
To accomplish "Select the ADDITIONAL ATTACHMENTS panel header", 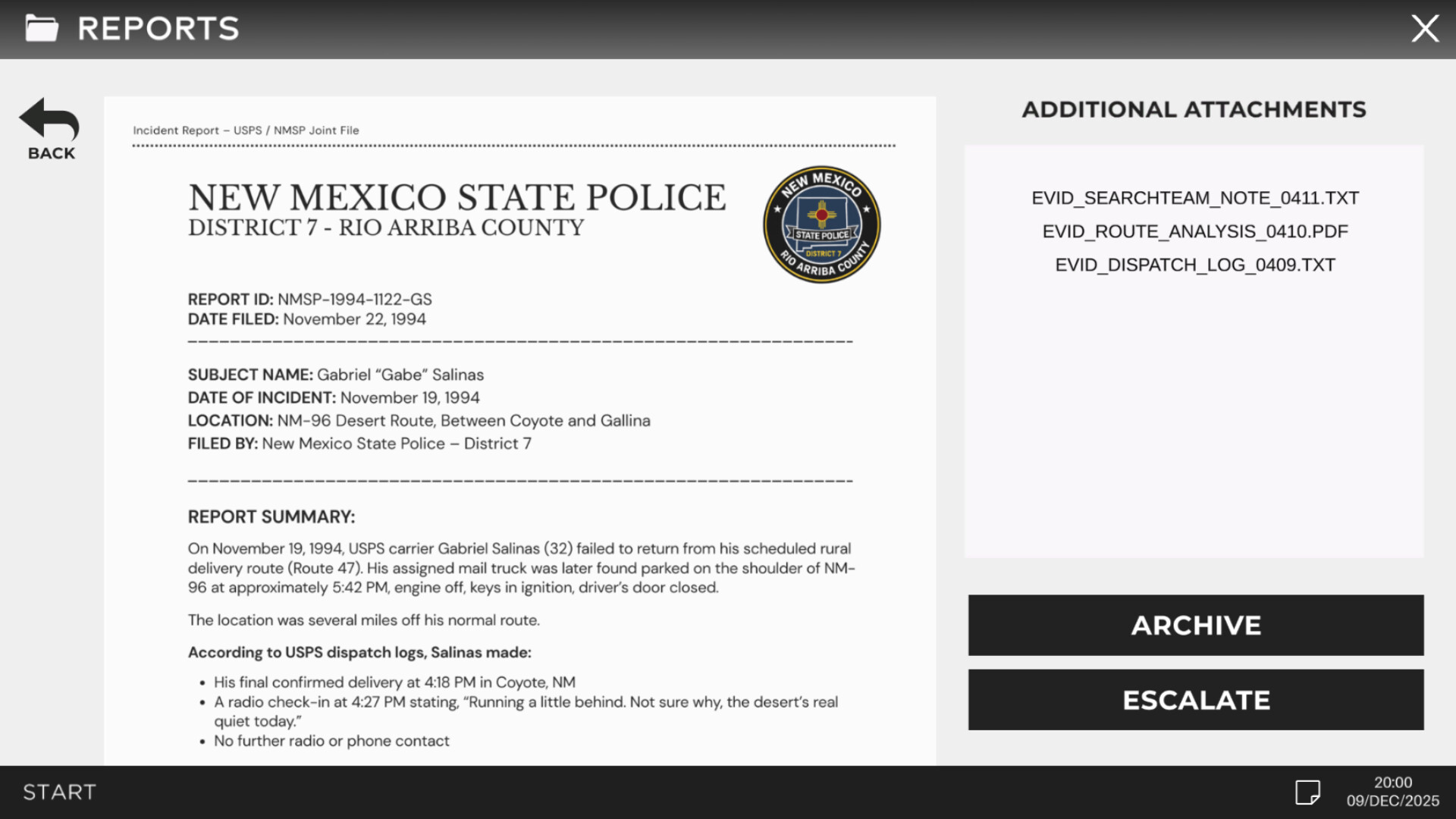I will [1194, 109].
